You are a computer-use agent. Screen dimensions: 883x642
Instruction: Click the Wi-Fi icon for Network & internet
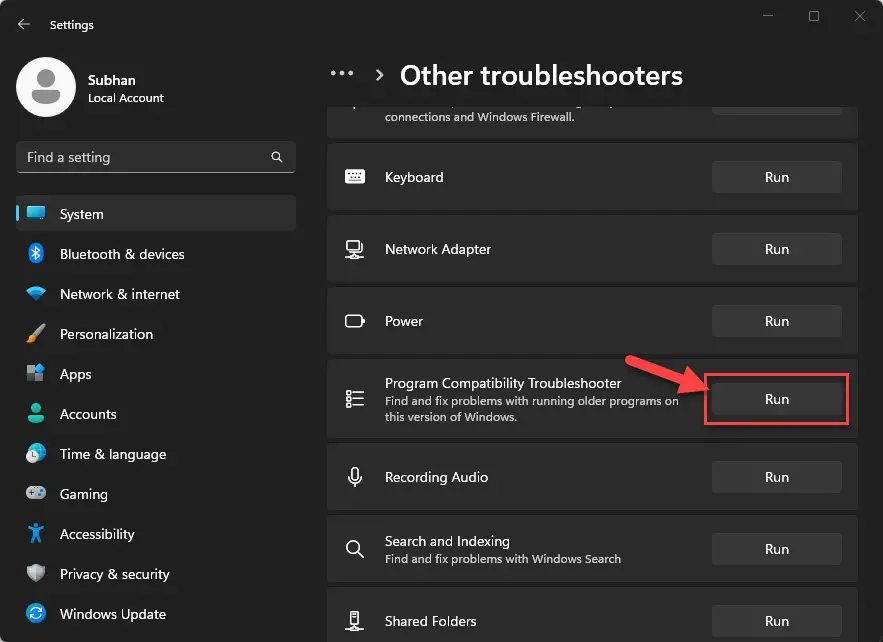pyautogui.click(x=36, y=293)
